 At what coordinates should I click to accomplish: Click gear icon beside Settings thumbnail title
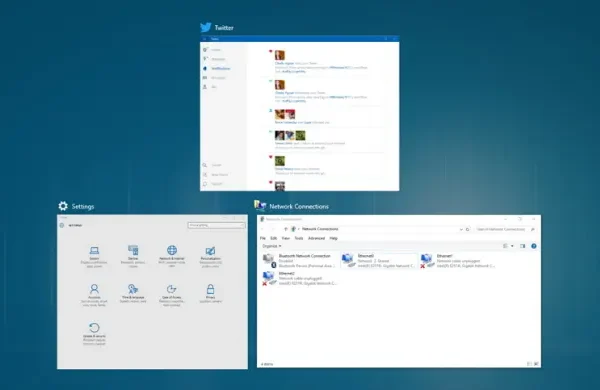pos(63,206)
